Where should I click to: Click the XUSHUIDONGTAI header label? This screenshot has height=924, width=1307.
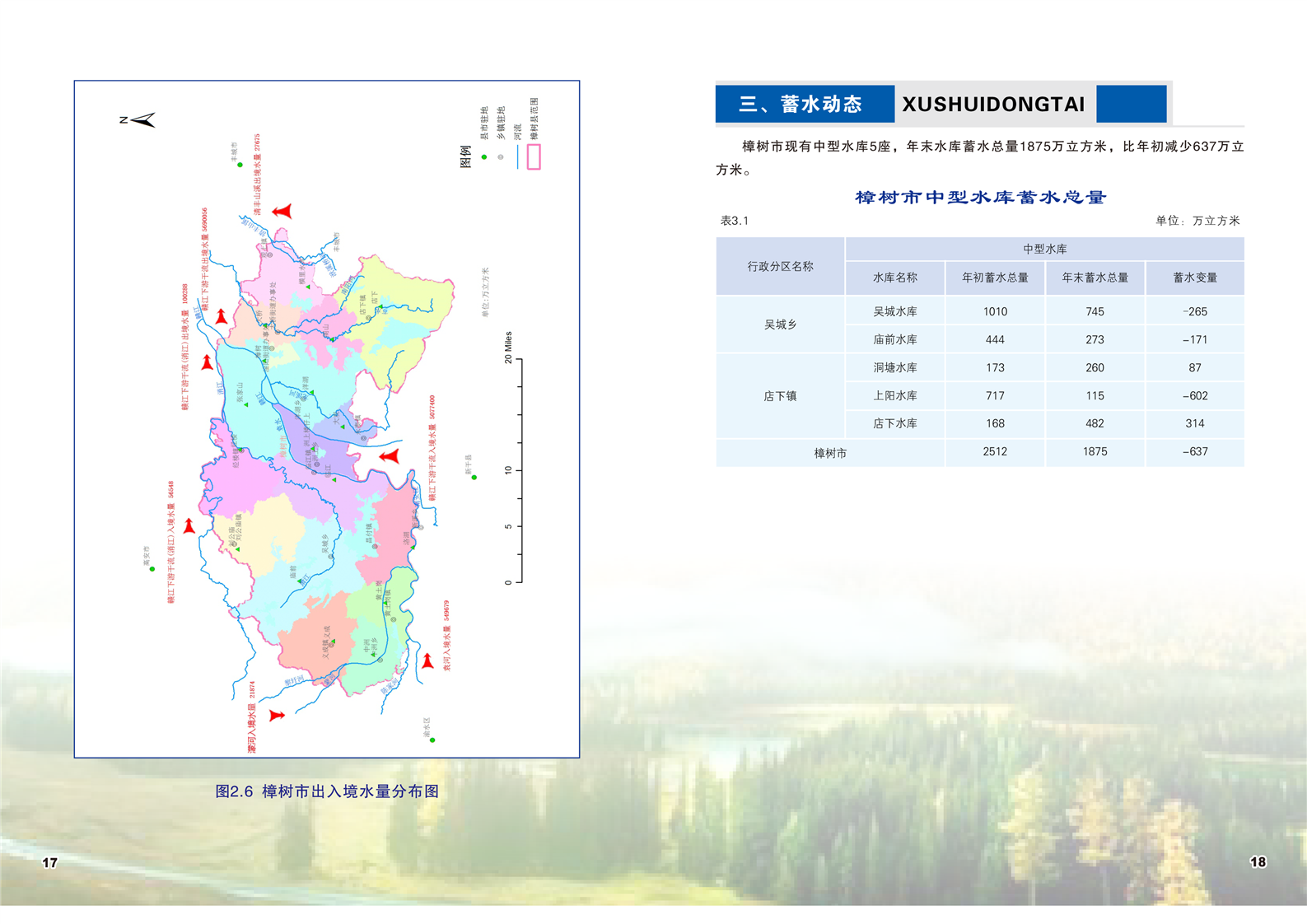pyautogui.click(x=993, y=105)
